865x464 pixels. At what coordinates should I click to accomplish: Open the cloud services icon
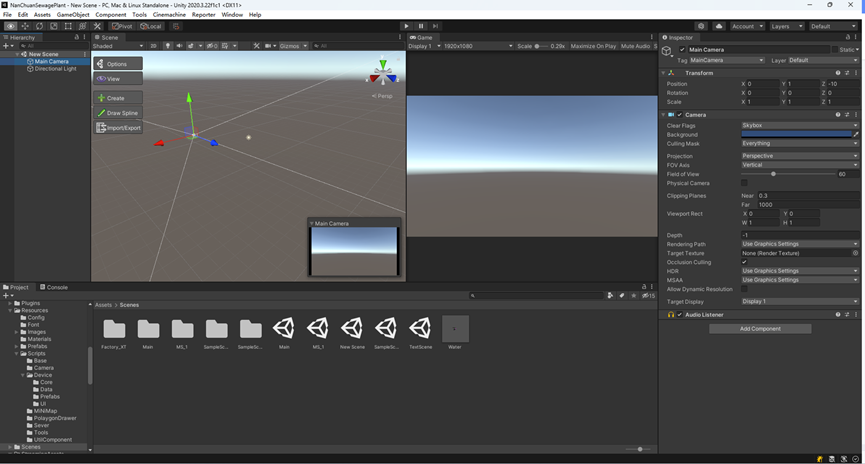720,26
